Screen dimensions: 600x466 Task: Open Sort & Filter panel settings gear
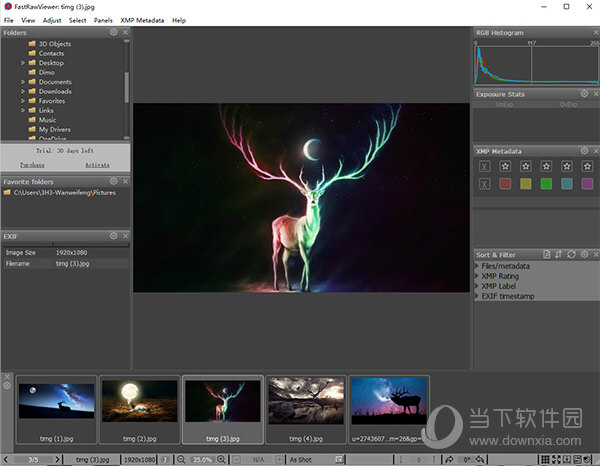click(584, 254)
